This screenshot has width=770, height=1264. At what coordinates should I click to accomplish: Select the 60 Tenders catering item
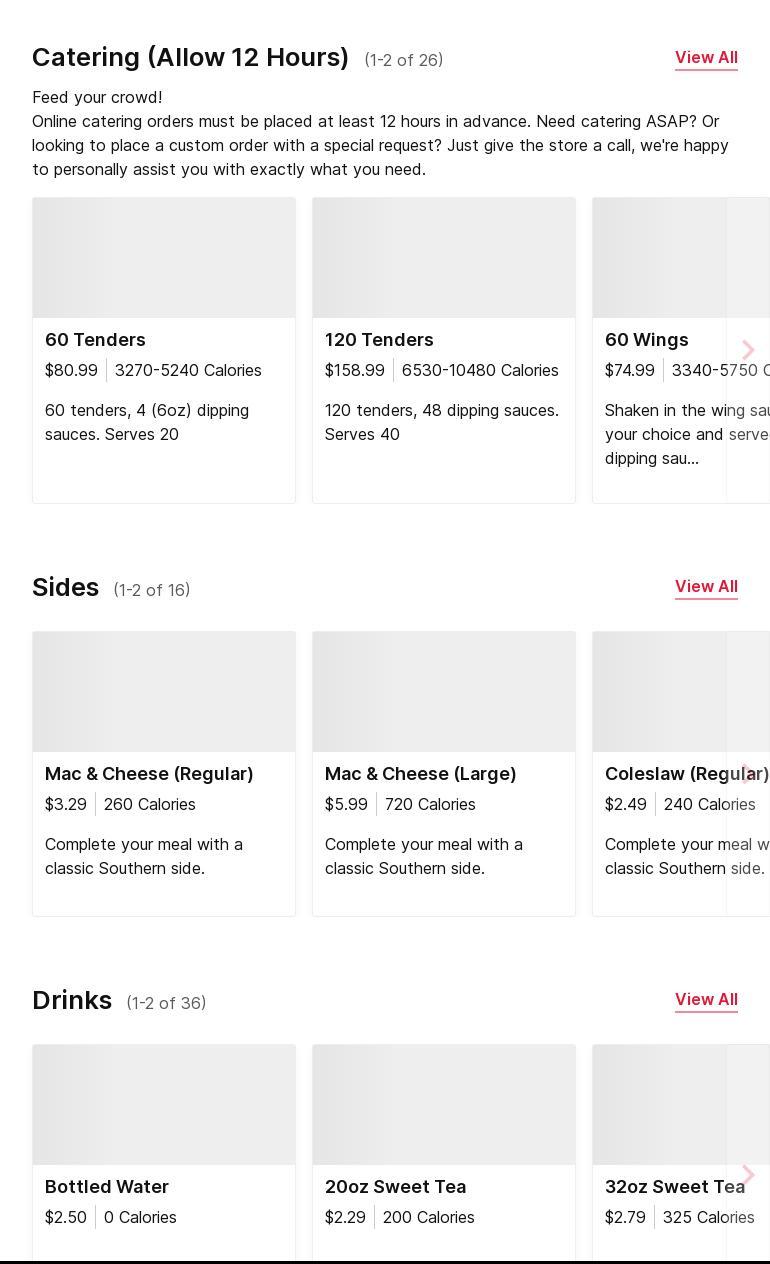[95, 340]
